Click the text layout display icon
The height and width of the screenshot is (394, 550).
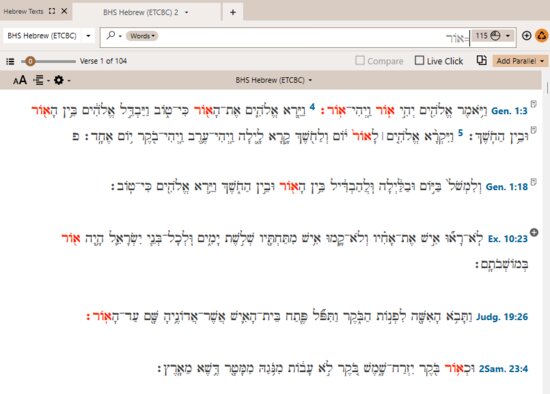38,80
